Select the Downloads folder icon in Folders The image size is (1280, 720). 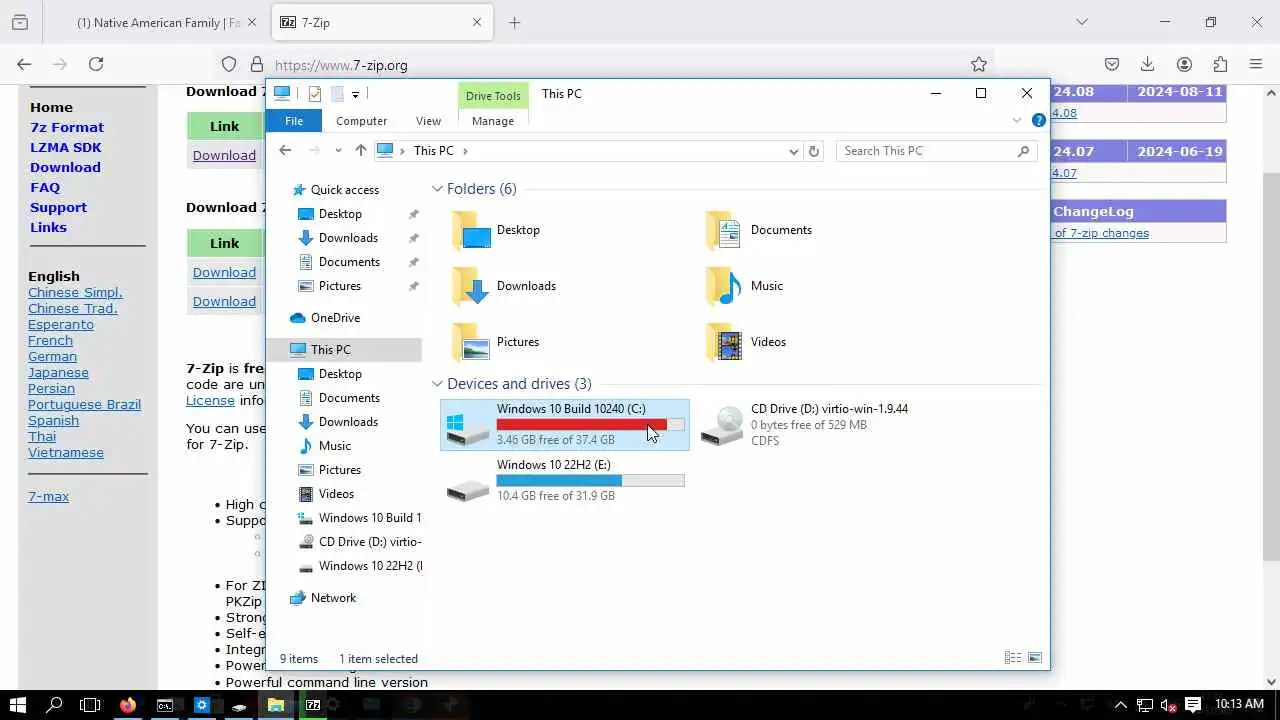tap(470, 286)
